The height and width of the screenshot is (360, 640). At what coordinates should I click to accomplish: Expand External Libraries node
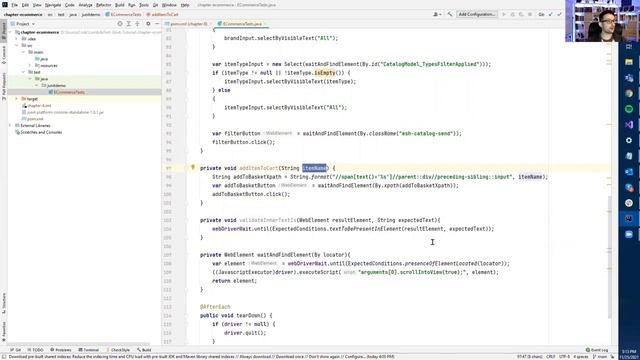pos(11,126)
